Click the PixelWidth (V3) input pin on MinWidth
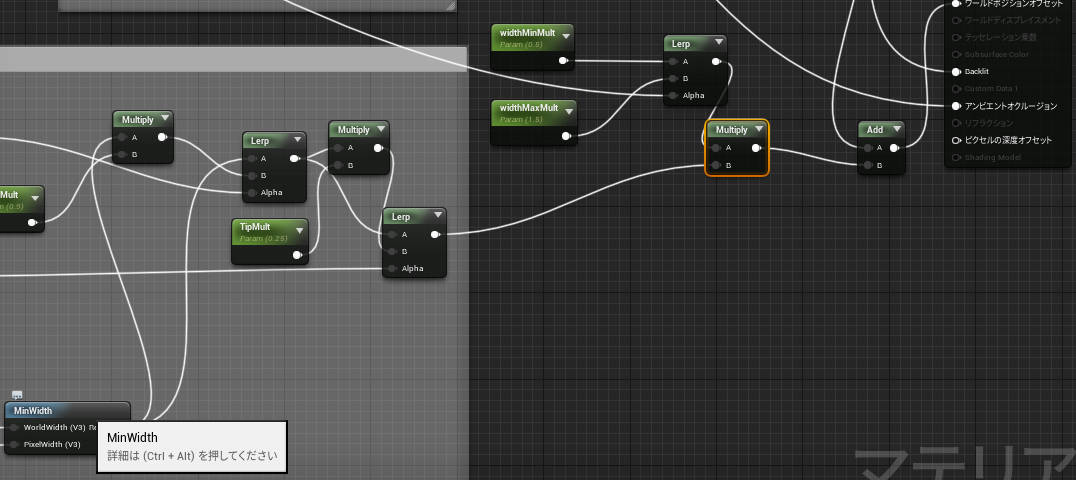The width and height of the screenshot is (1076, 480). click(14, 444)
